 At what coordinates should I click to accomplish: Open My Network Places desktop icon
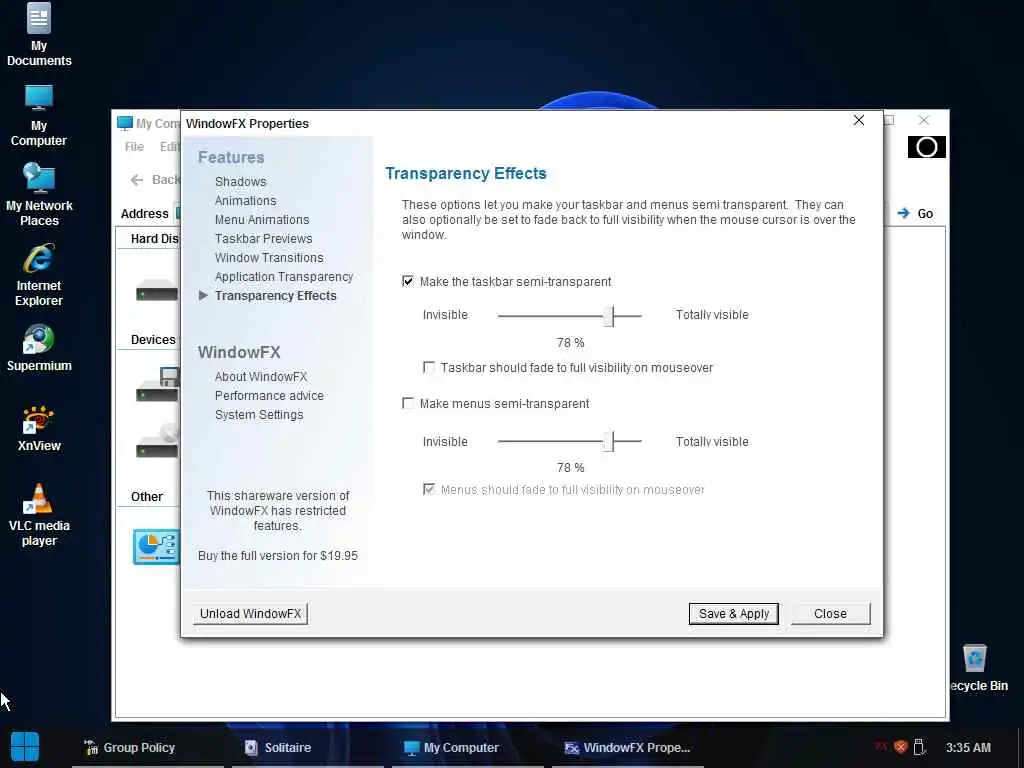39,195
